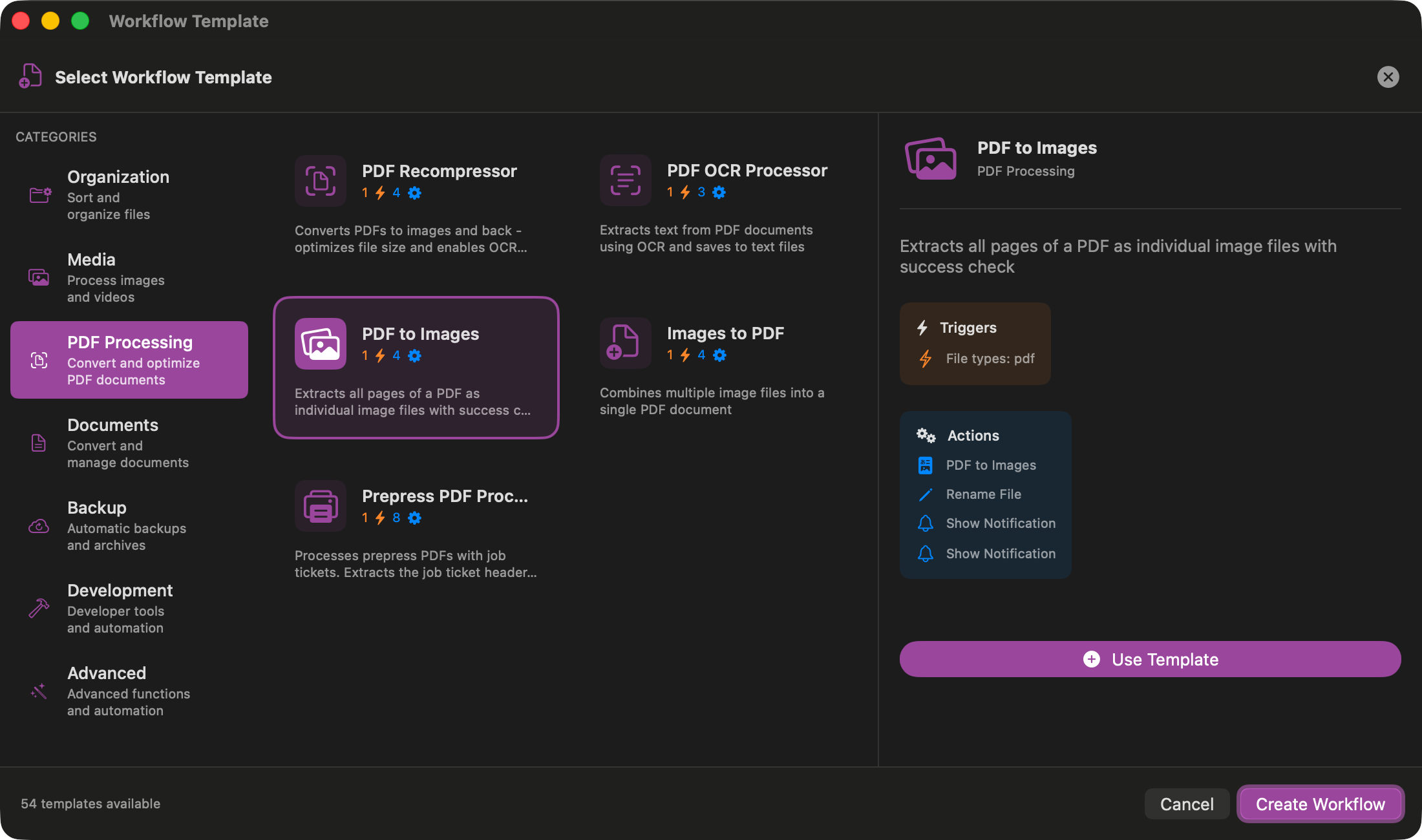Switch to the Media category
The width and height of the screenshot is (1422, 840).
pyautogui.click(x=129, y=277)
